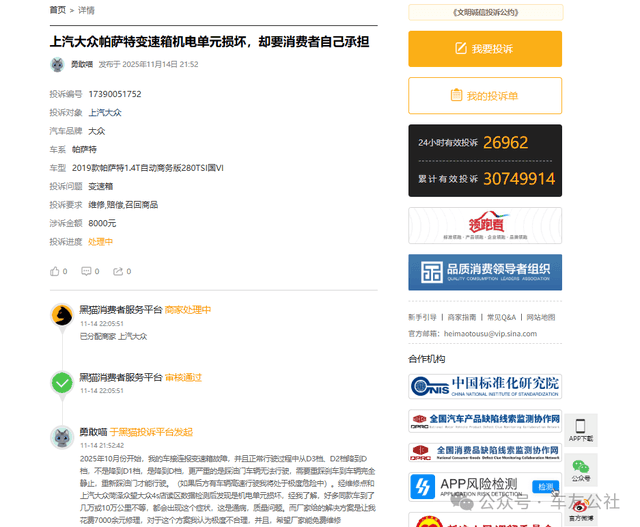Image resolution: width=640 pixels, height=527 pixels.
Task: Open 常见Q&A help link
Action: point(501,317)
